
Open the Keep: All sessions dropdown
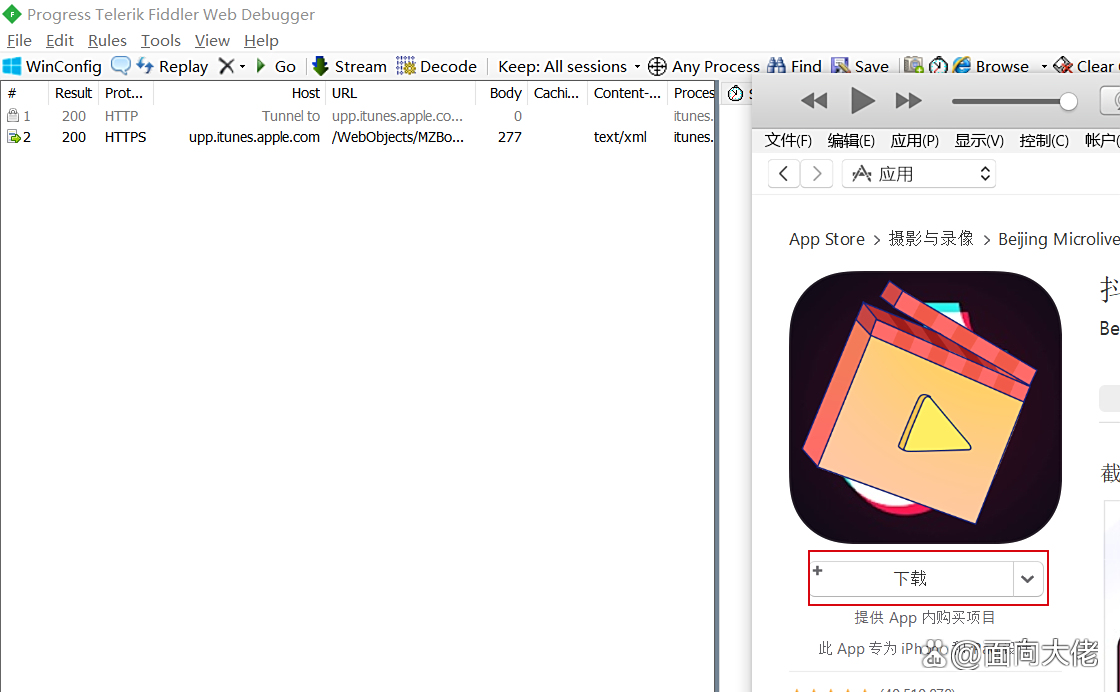pyautogui.click(x=568, y=66)
